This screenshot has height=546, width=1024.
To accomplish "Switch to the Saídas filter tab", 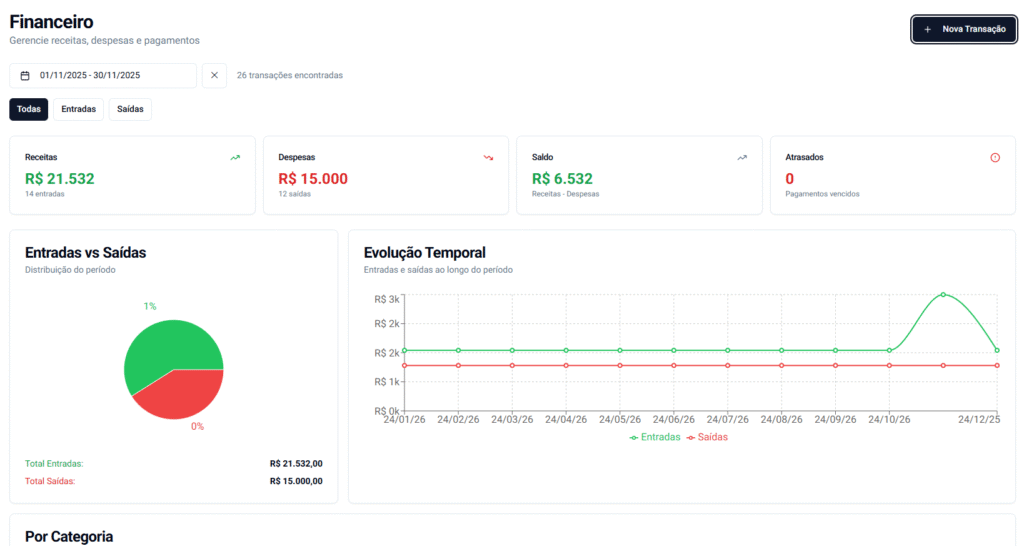I will [x=130, y=109].
